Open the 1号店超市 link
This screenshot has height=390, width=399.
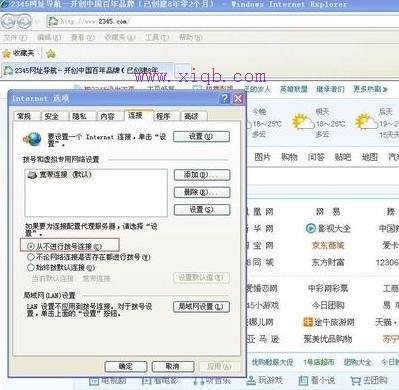coord(319,362)
